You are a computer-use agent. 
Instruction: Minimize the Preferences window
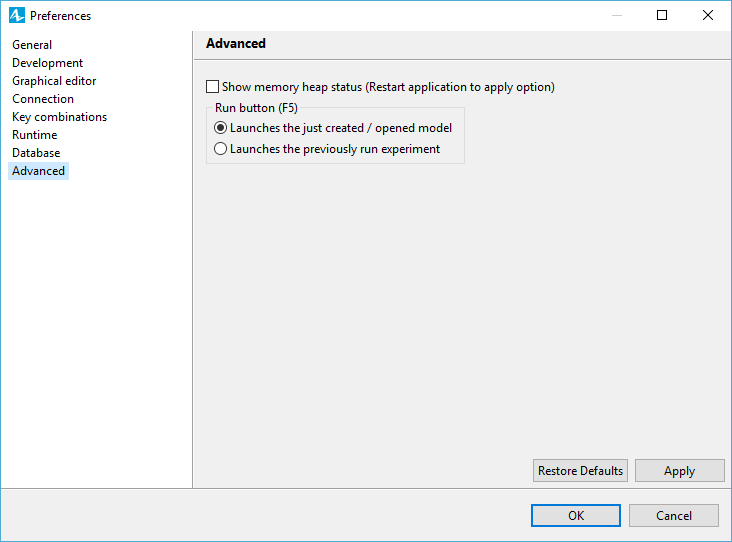pyautogui.click(x=617, y=15)
